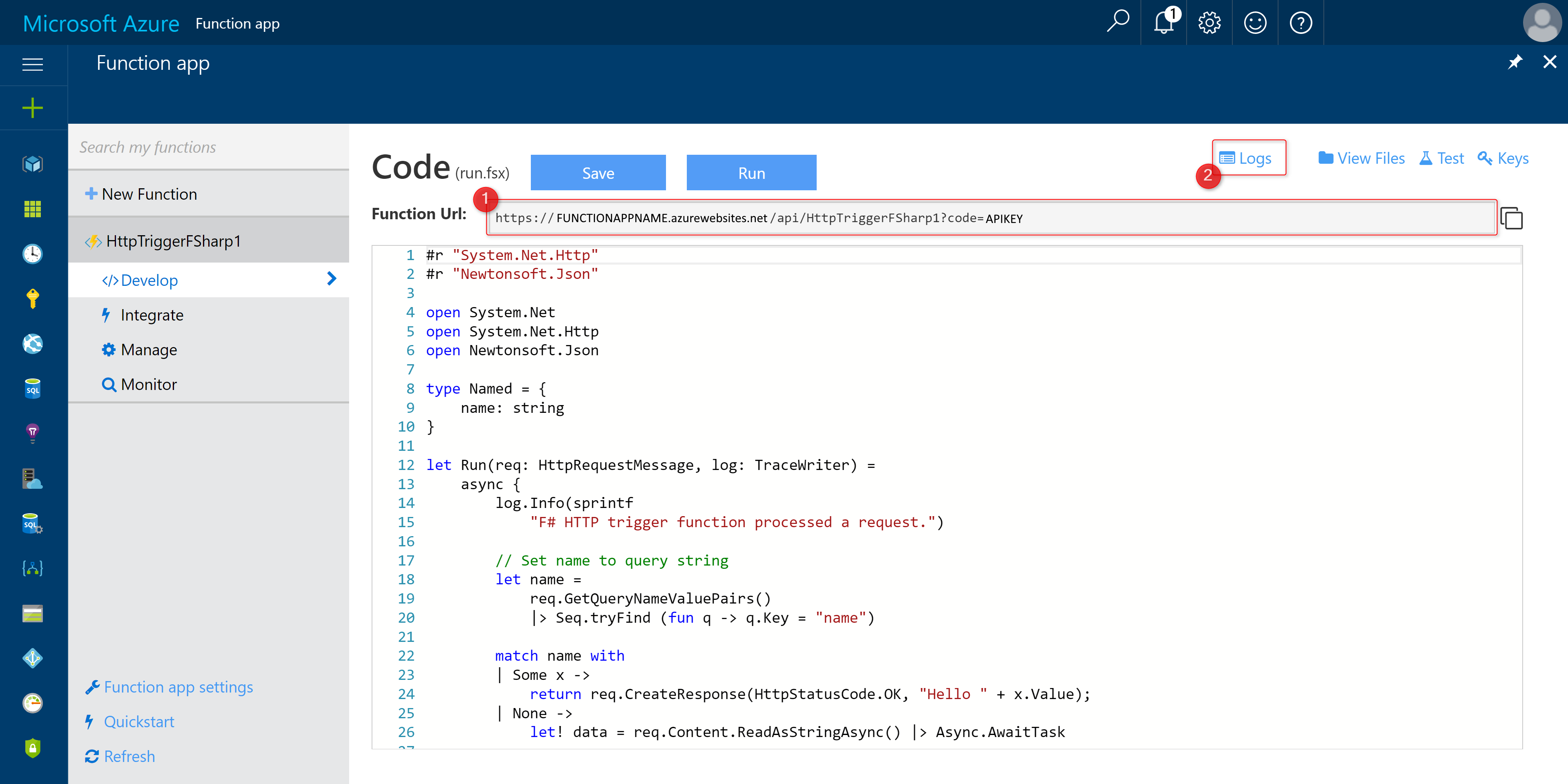Click the Run button
1568x784 pixels.
(x=751, y=173)
